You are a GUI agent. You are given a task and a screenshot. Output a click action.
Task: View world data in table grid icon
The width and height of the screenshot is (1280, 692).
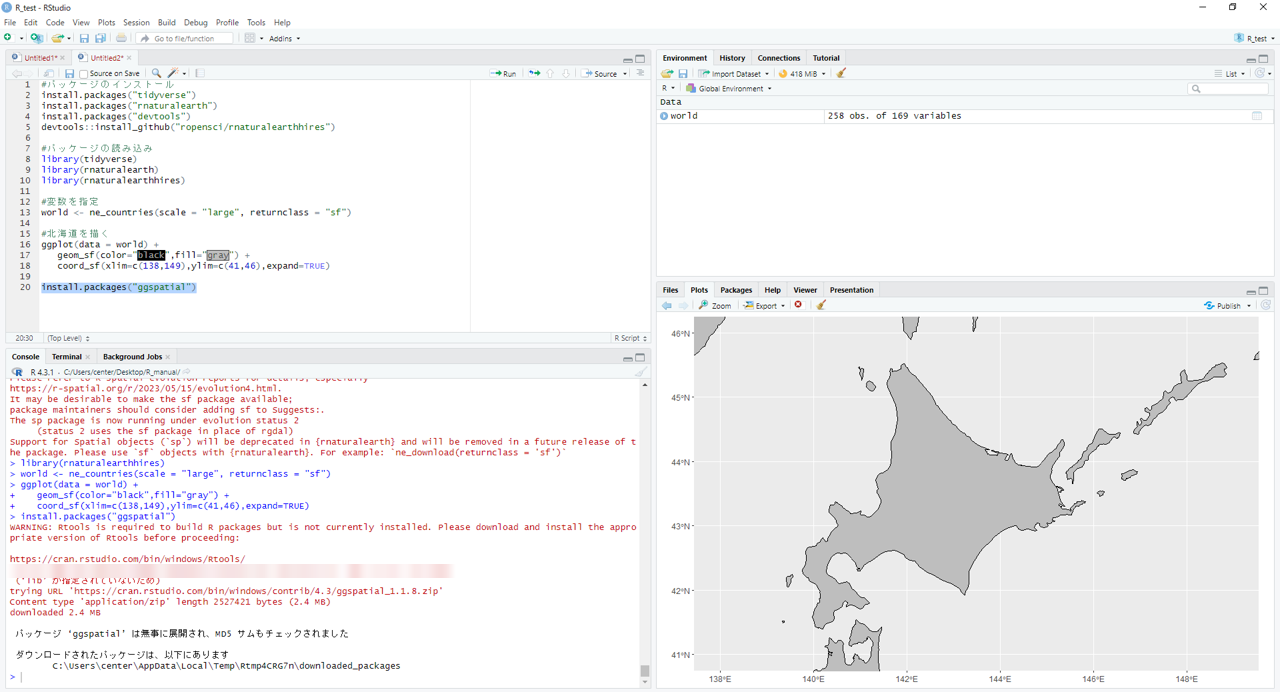[x=1257, y=116]
